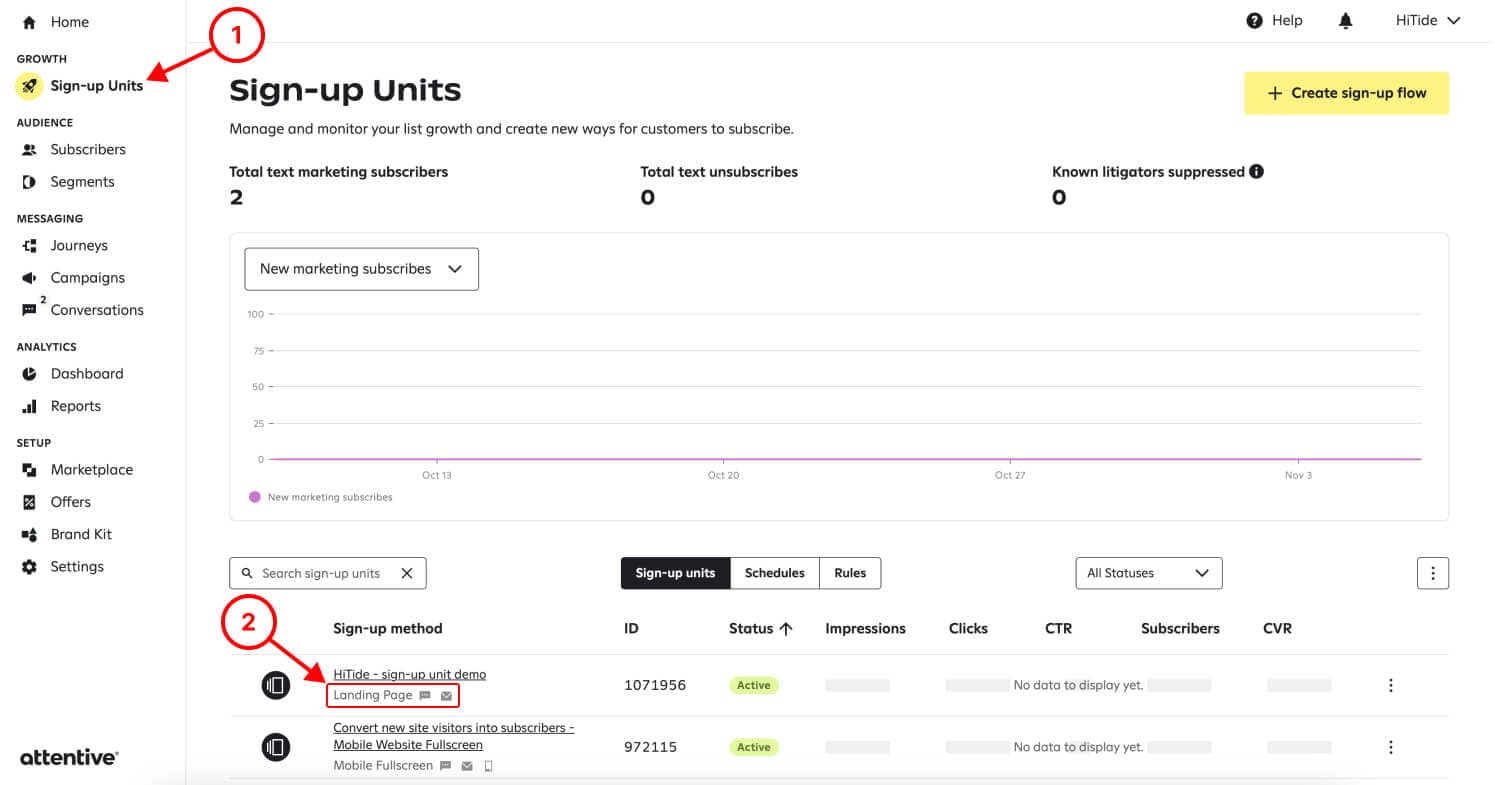Click the Subscribers column header
The width and height of the screenshot is (1495, 785).
click(x=1180, y=628)
